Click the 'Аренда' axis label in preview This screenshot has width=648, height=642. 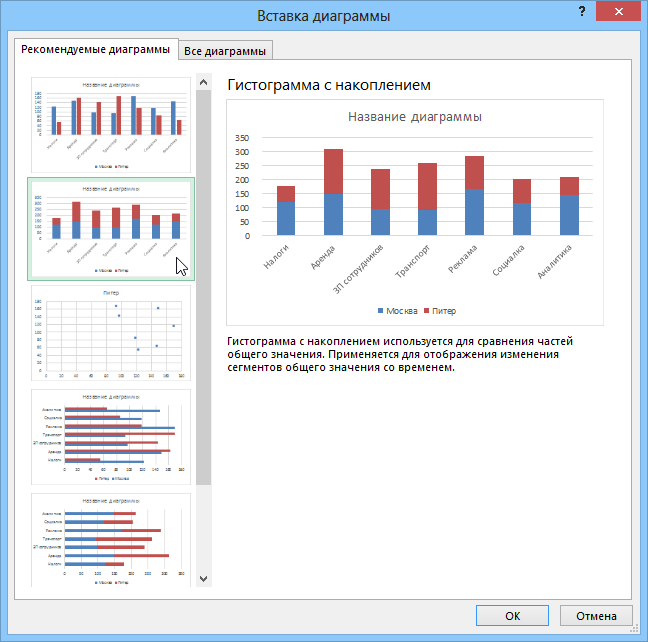(323, 257)
